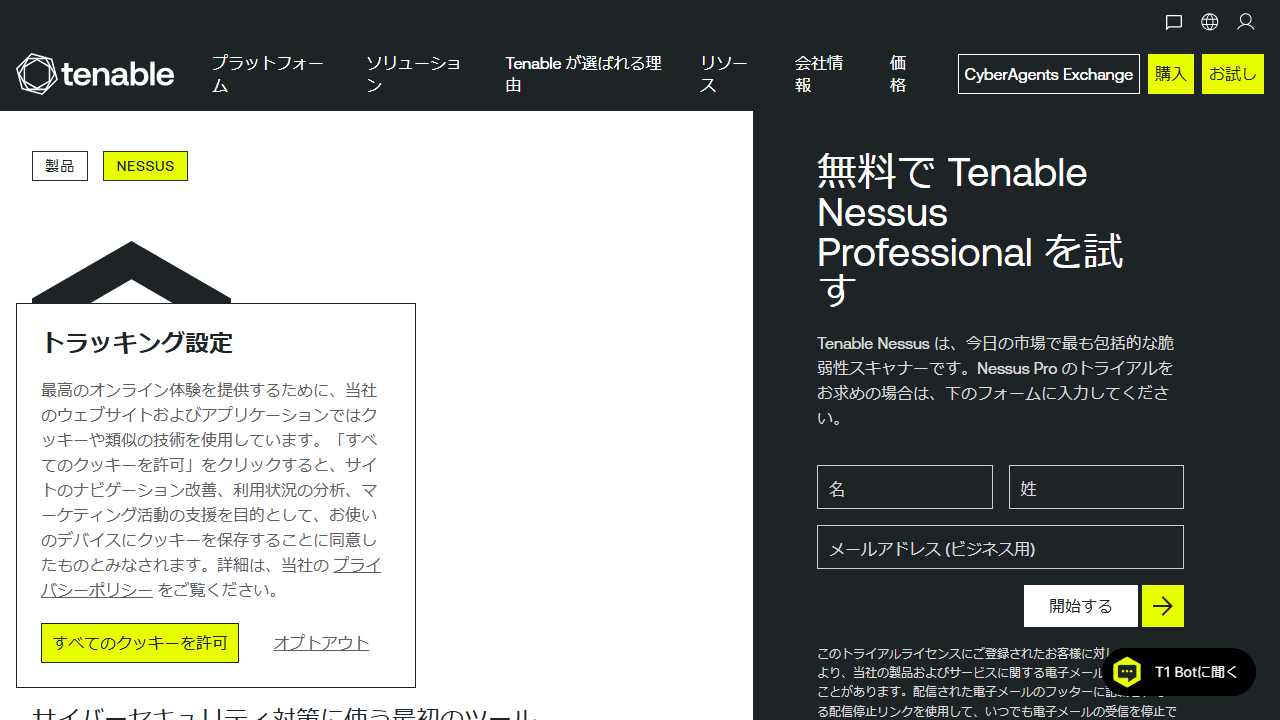The image size is (1280, 720).
Task: Click the user account icon
Action: [x=1246, y=22]
